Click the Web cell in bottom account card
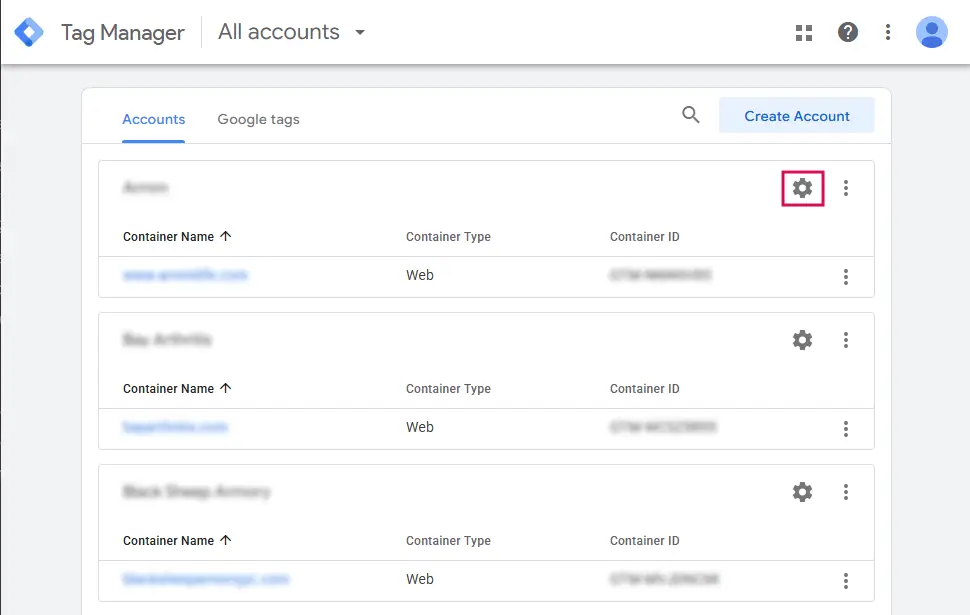Screen dimensions: 970x615 point(419,579)
